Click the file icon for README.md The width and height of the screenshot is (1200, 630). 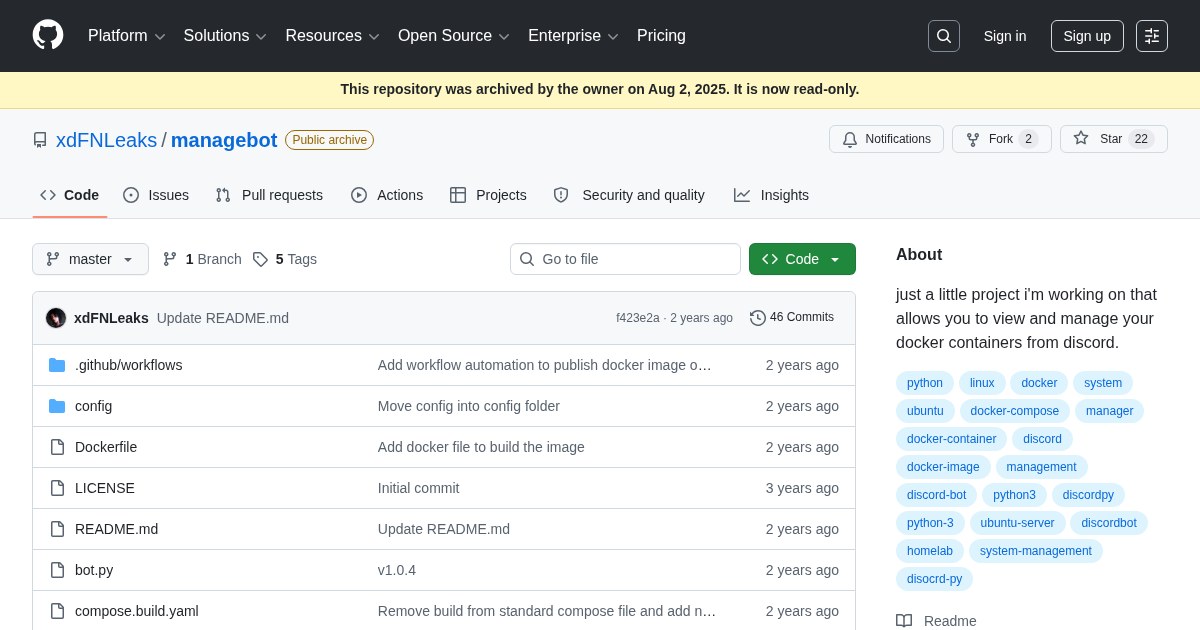pyautogui.click(x=57, y=529)
